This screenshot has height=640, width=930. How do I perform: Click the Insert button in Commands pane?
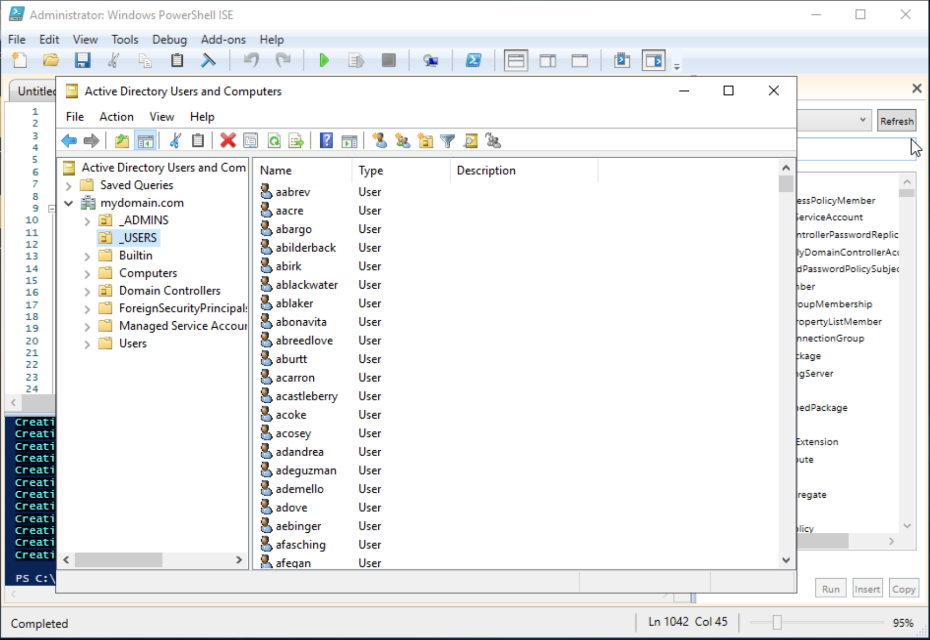(867, 589)
